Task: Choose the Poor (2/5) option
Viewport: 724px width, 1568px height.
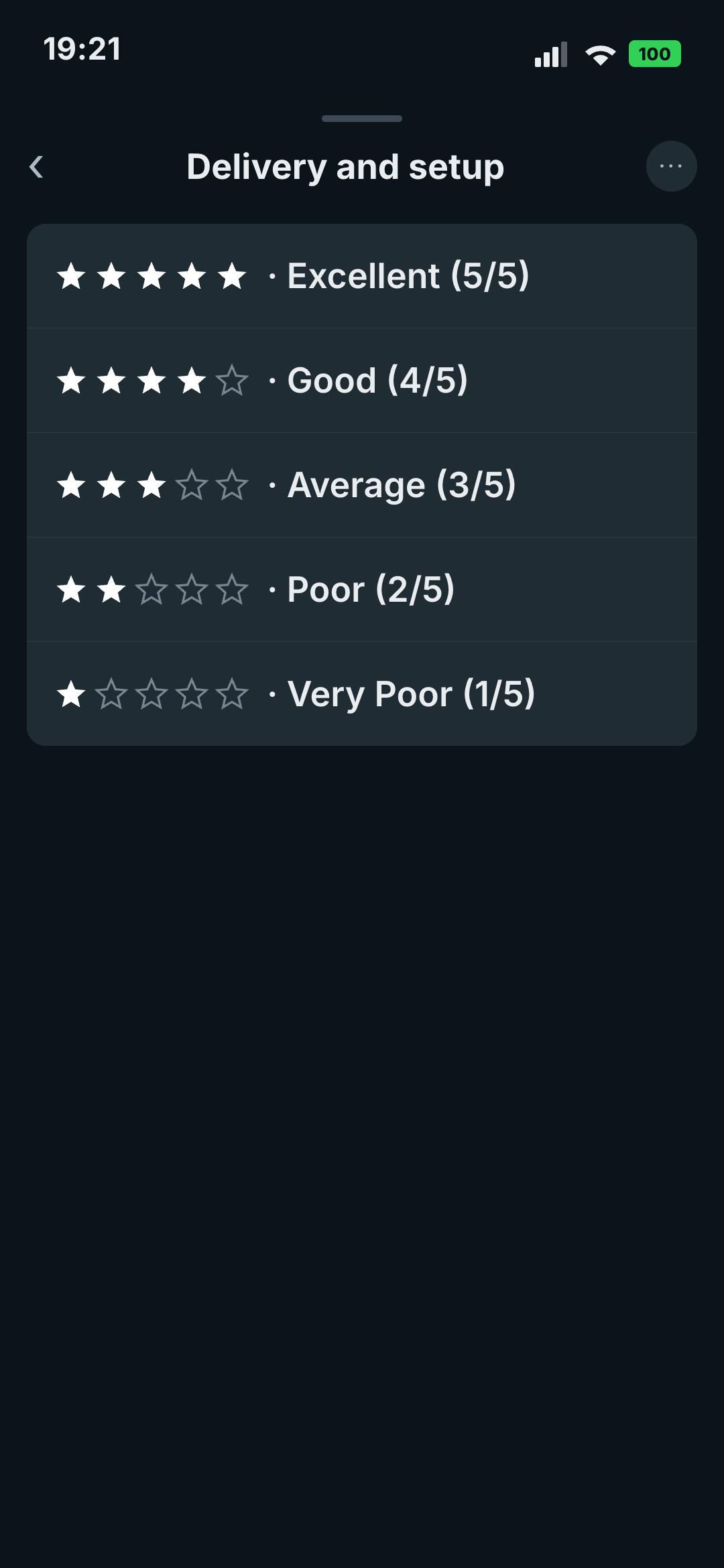Action: tap(362, 590)
